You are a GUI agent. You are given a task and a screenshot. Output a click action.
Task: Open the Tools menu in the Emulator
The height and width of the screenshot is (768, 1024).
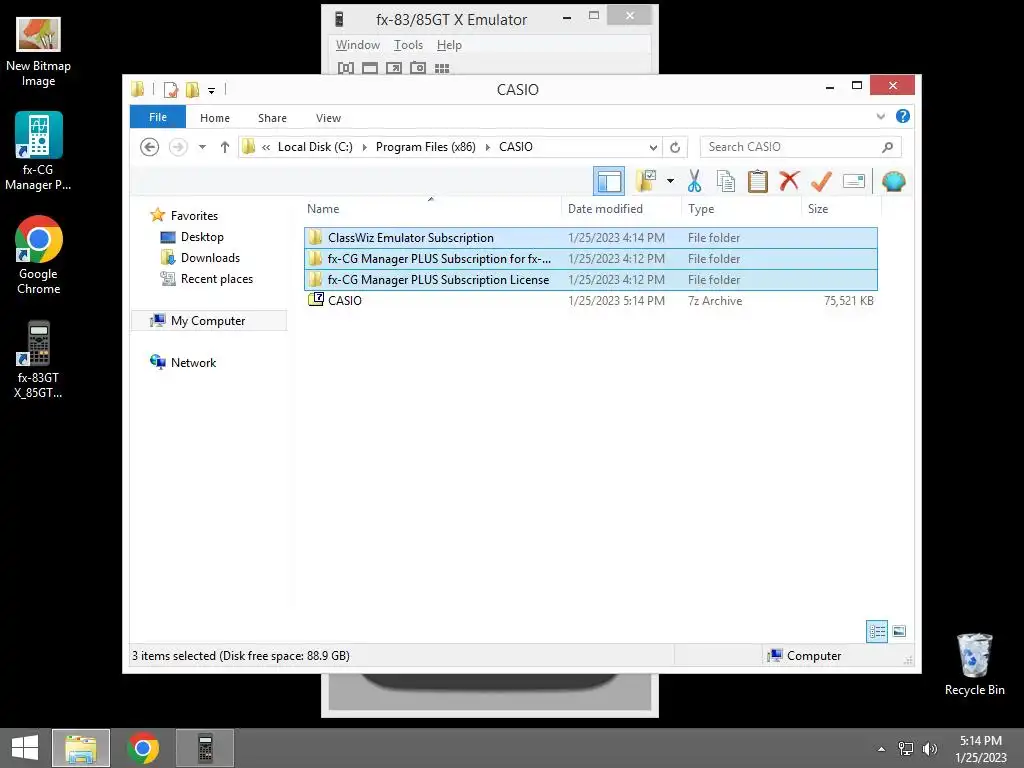[x=408, y=44]
